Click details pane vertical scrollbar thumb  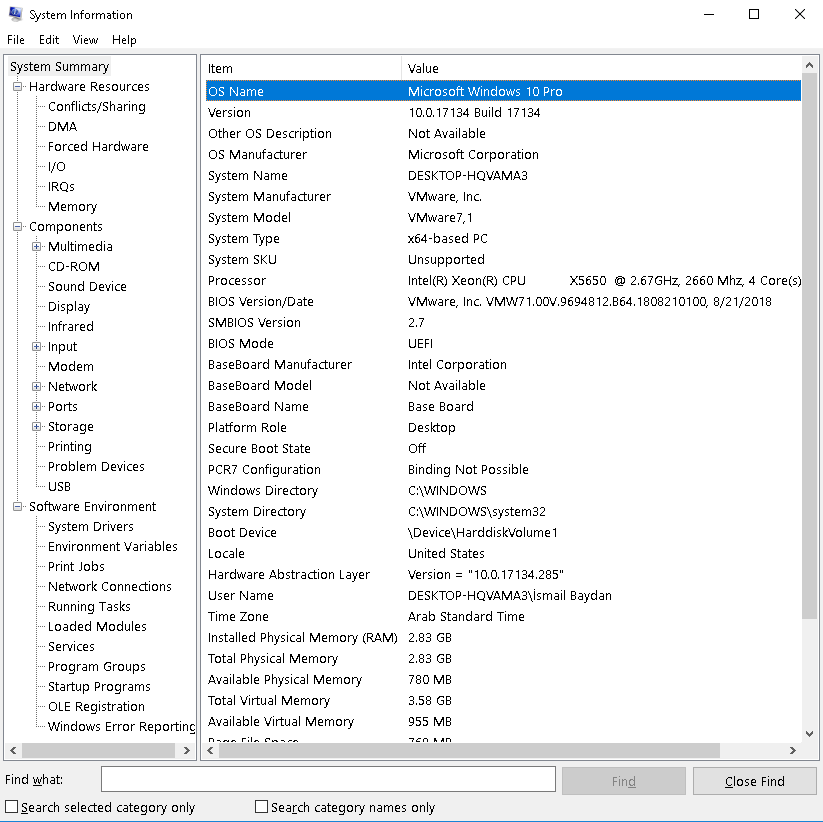(x=809, y=346)
